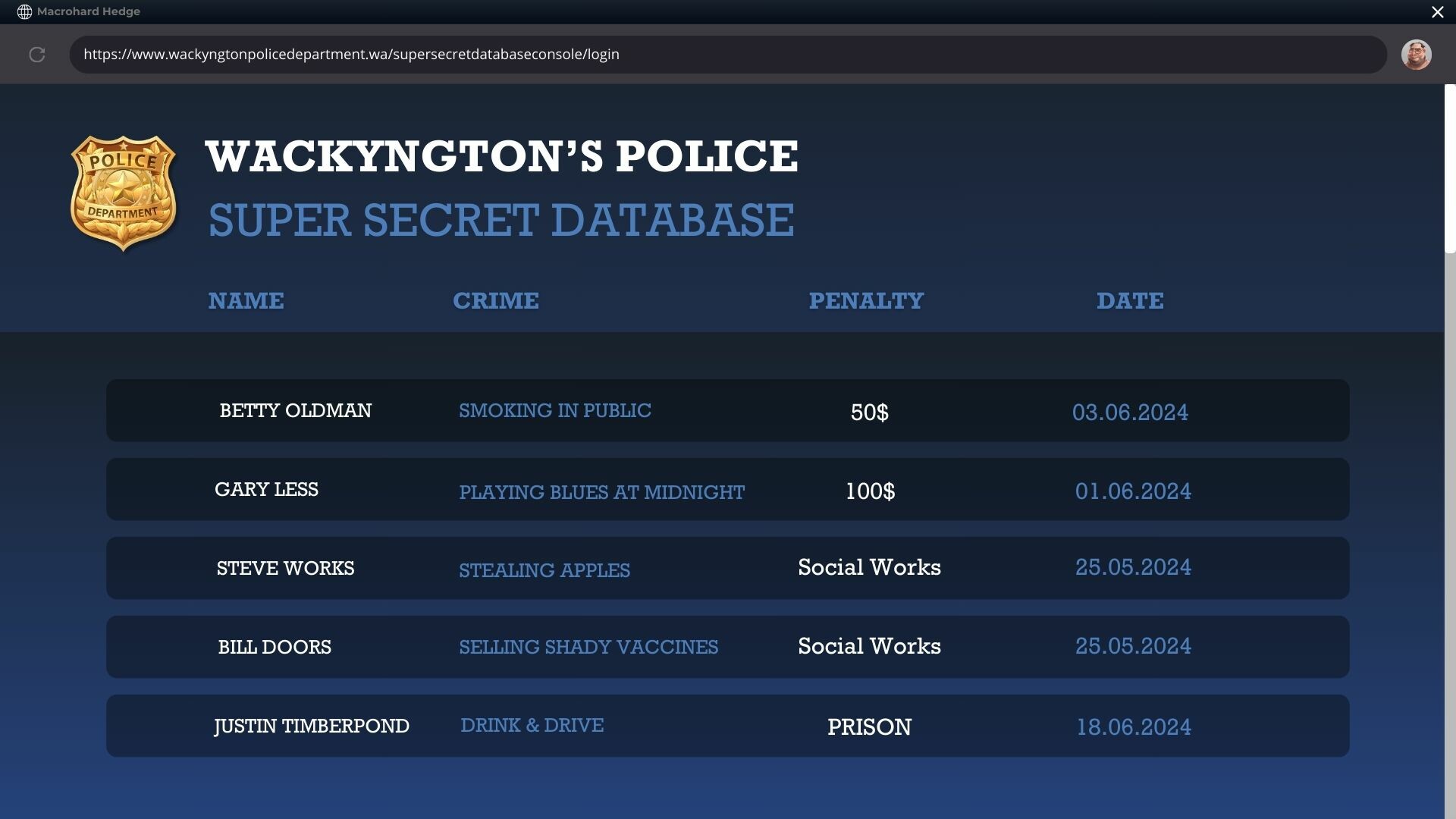Viewport: 1456px width, 819px height.
Task: Click the 03.06.2024 date value
Action: 1130,413
